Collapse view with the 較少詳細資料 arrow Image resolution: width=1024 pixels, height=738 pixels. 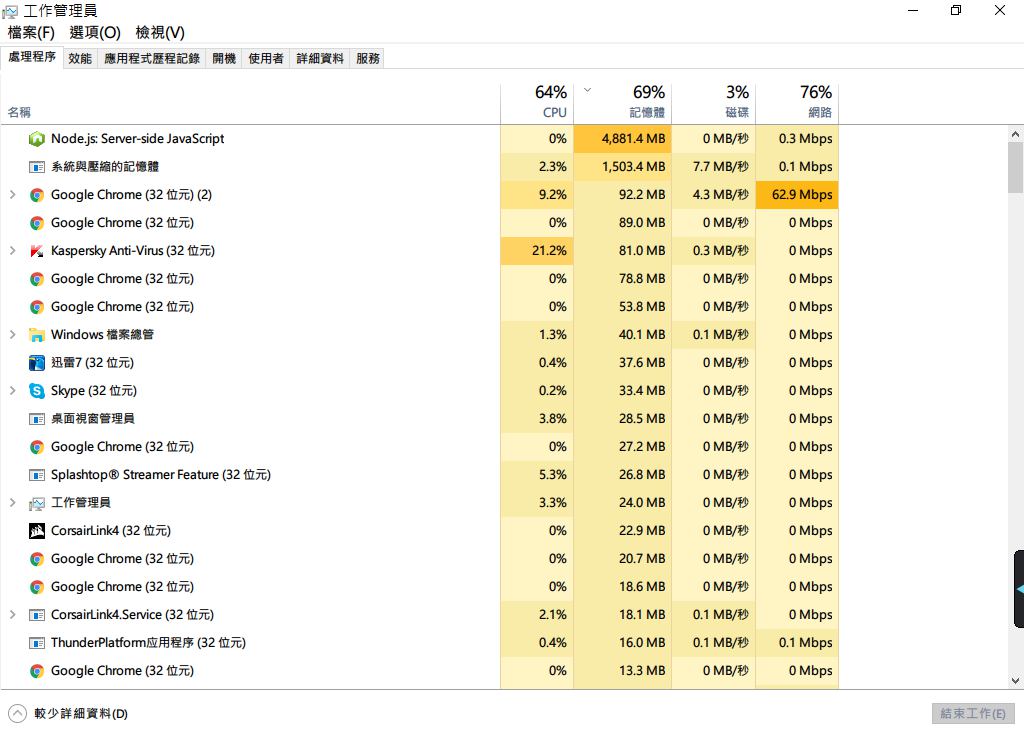tap(18, 713)
